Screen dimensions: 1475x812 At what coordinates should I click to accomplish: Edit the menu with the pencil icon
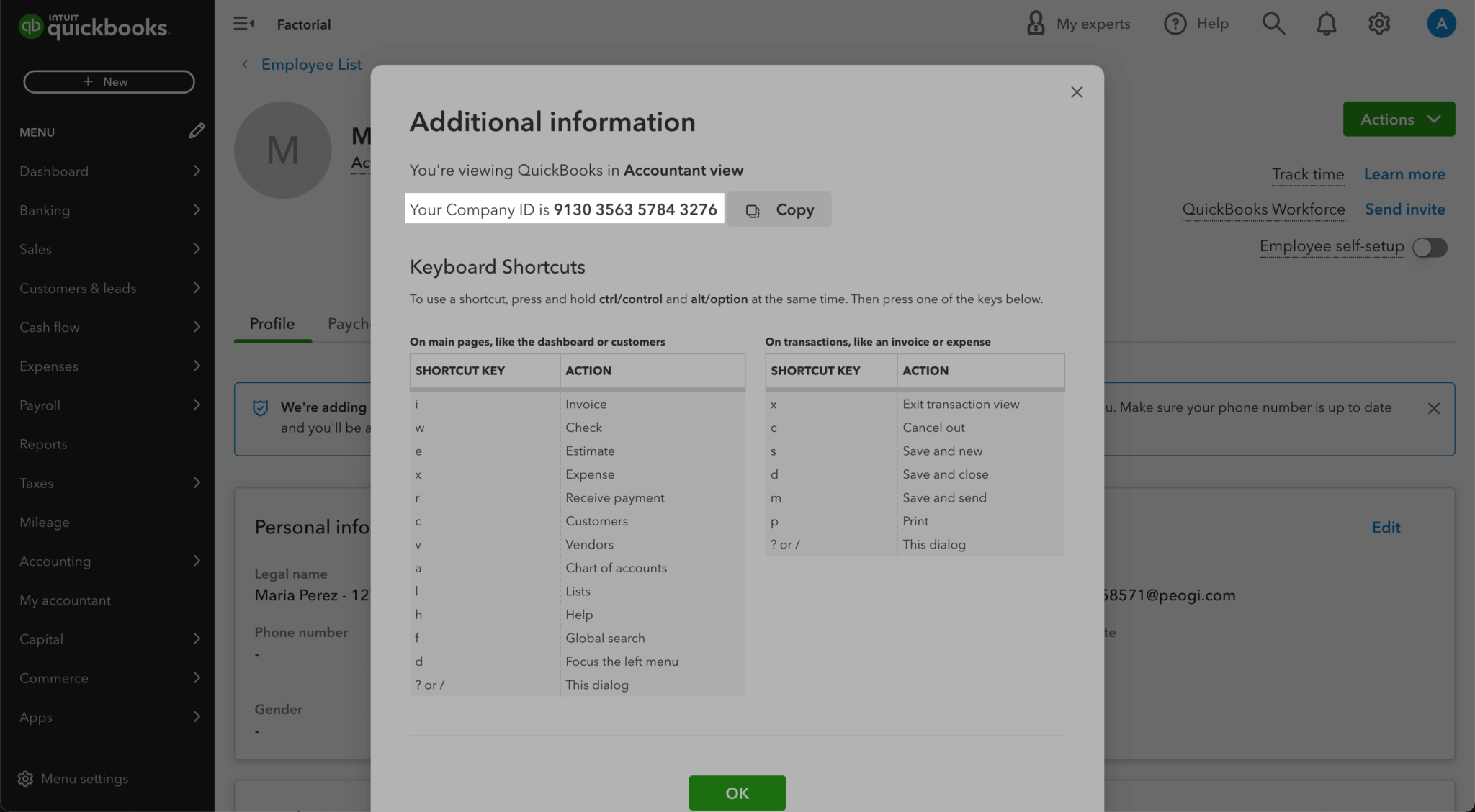197,131
